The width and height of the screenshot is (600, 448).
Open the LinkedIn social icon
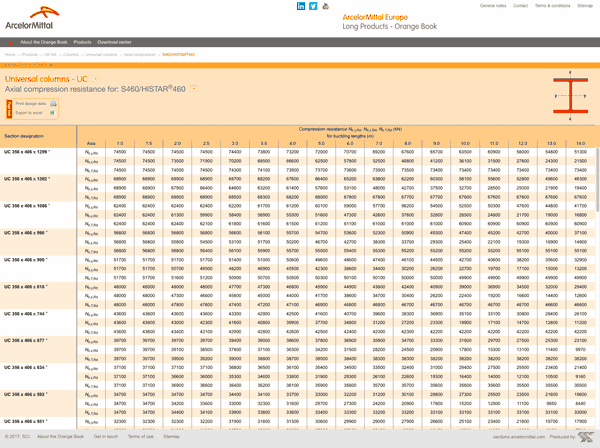pos(301,6)
